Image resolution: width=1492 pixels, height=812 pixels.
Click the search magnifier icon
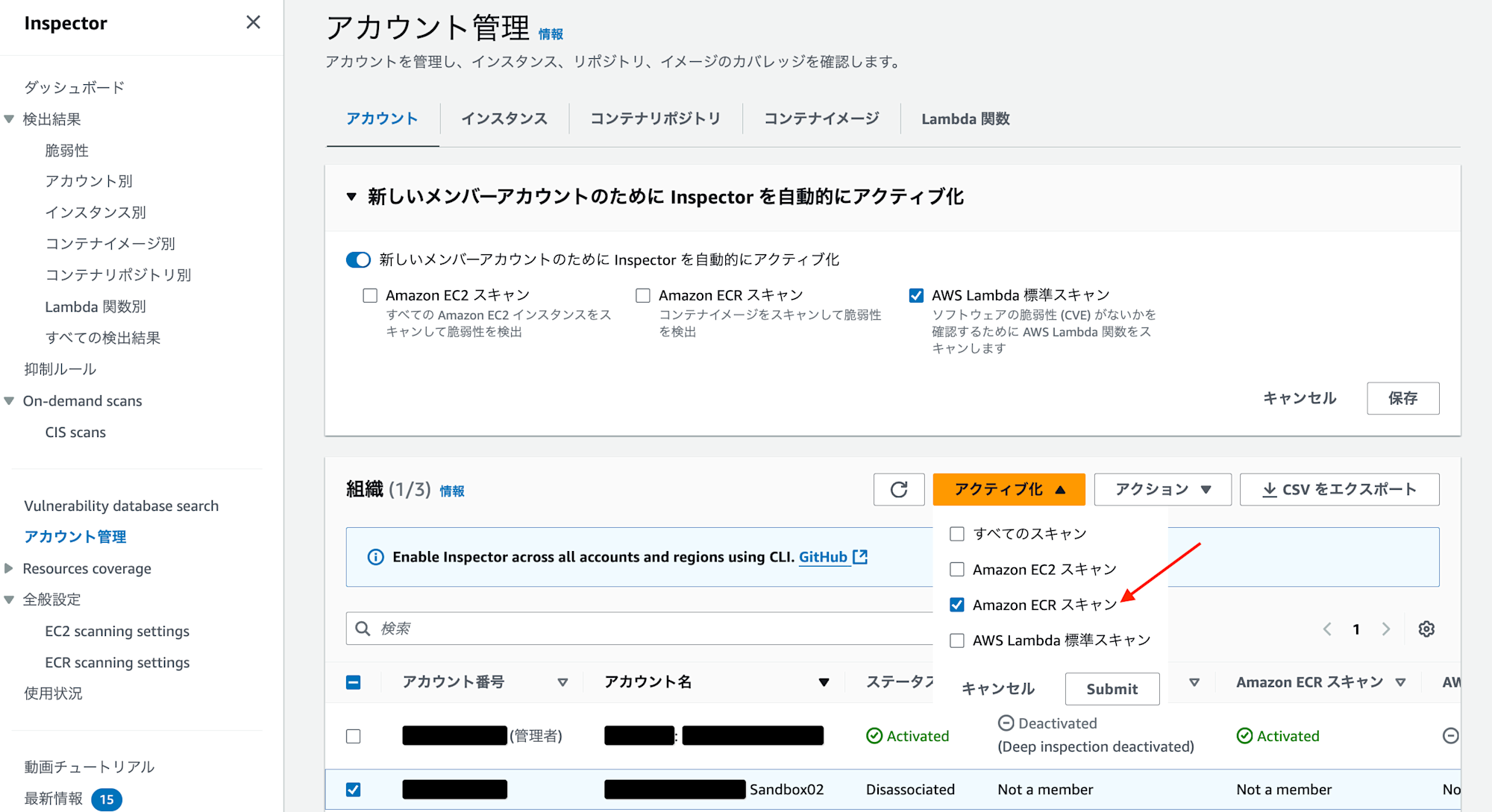click(x=363, y=629)
